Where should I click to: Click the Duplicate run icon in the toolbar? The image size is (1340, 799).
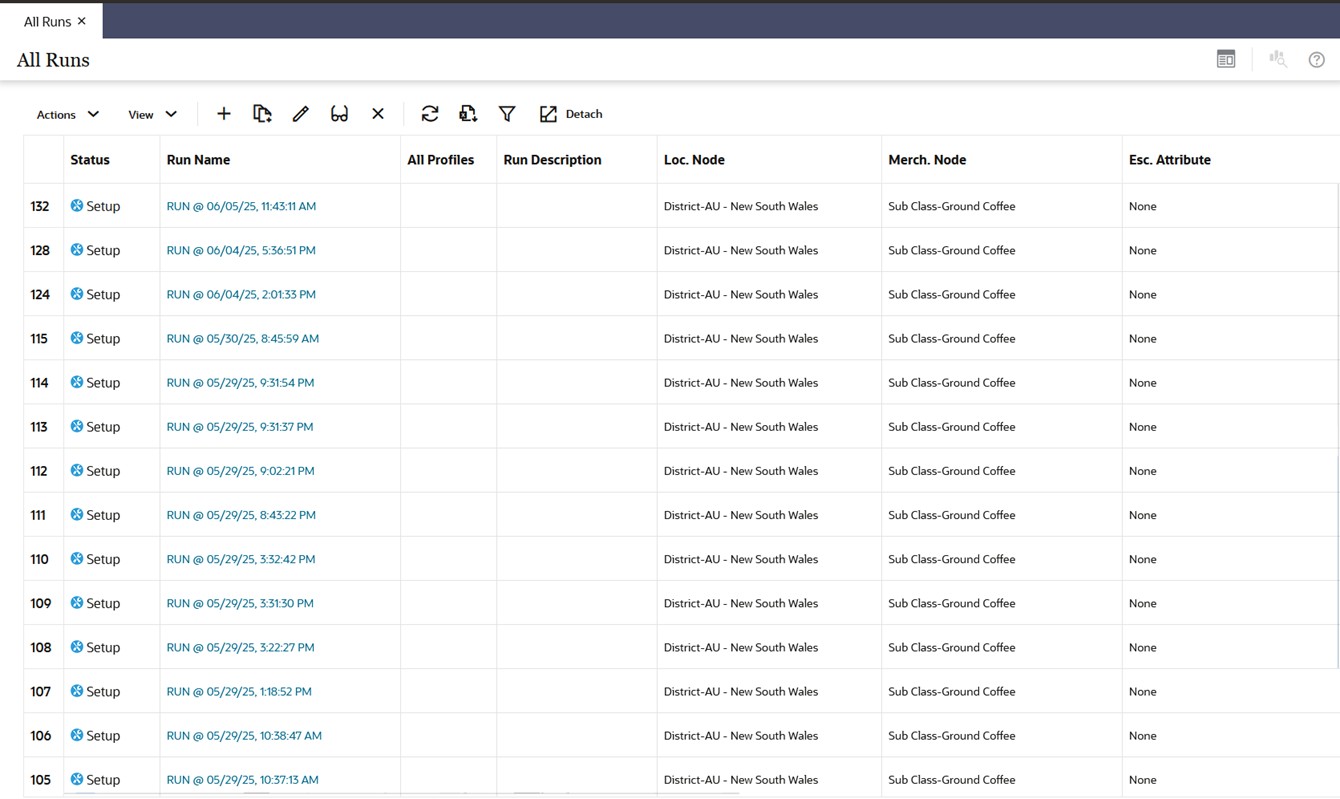[262, 114]
